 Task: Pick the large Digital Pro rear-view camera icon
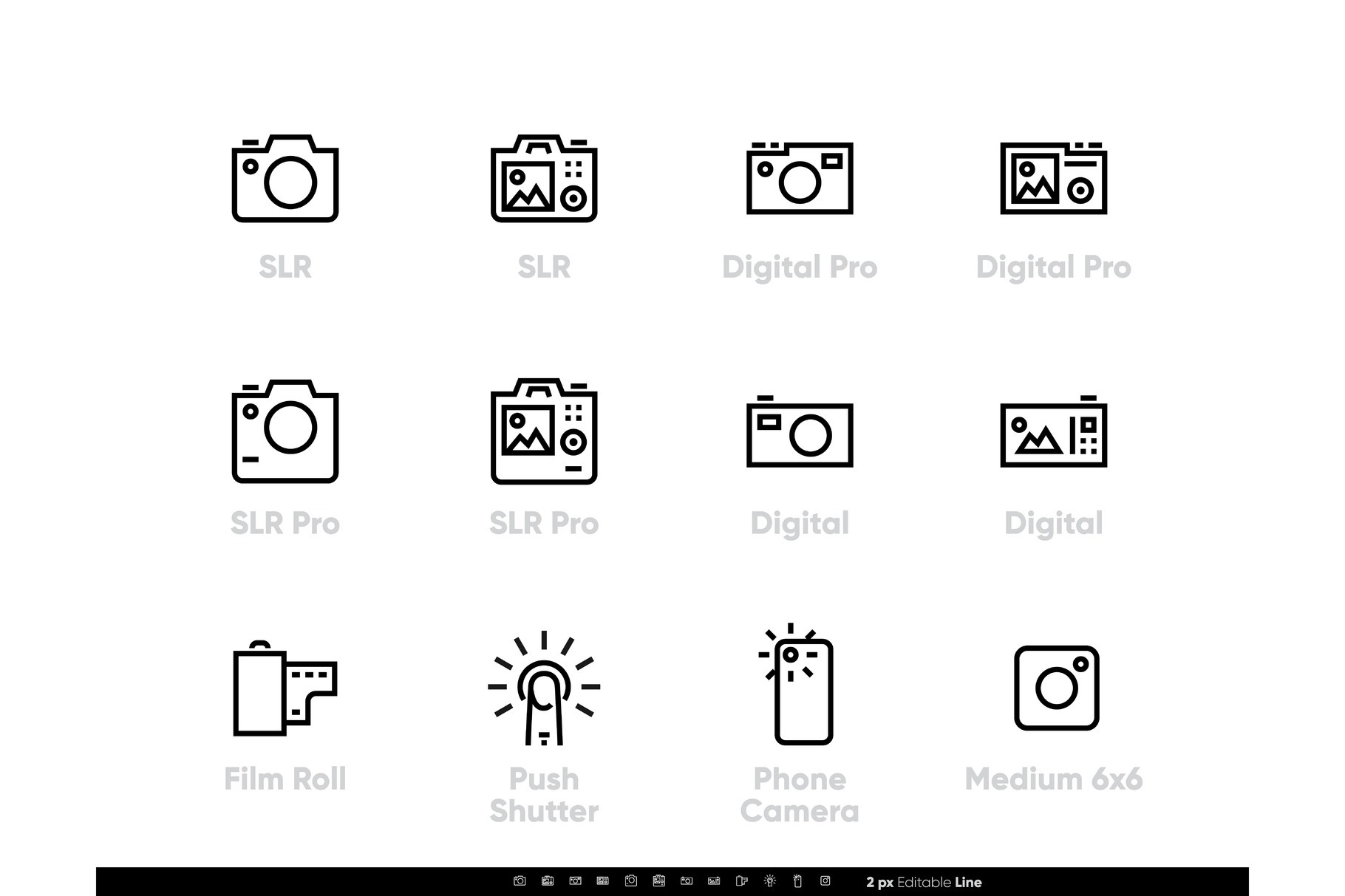point(1053,179)
